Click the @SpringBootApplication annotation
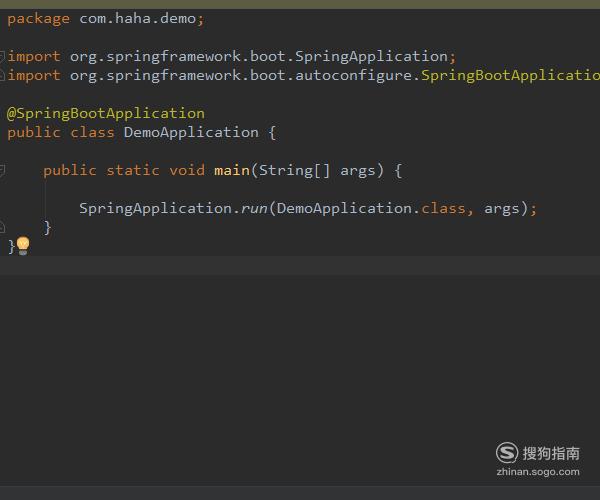This screenshot has width=600, height=500. pos(106,114)
